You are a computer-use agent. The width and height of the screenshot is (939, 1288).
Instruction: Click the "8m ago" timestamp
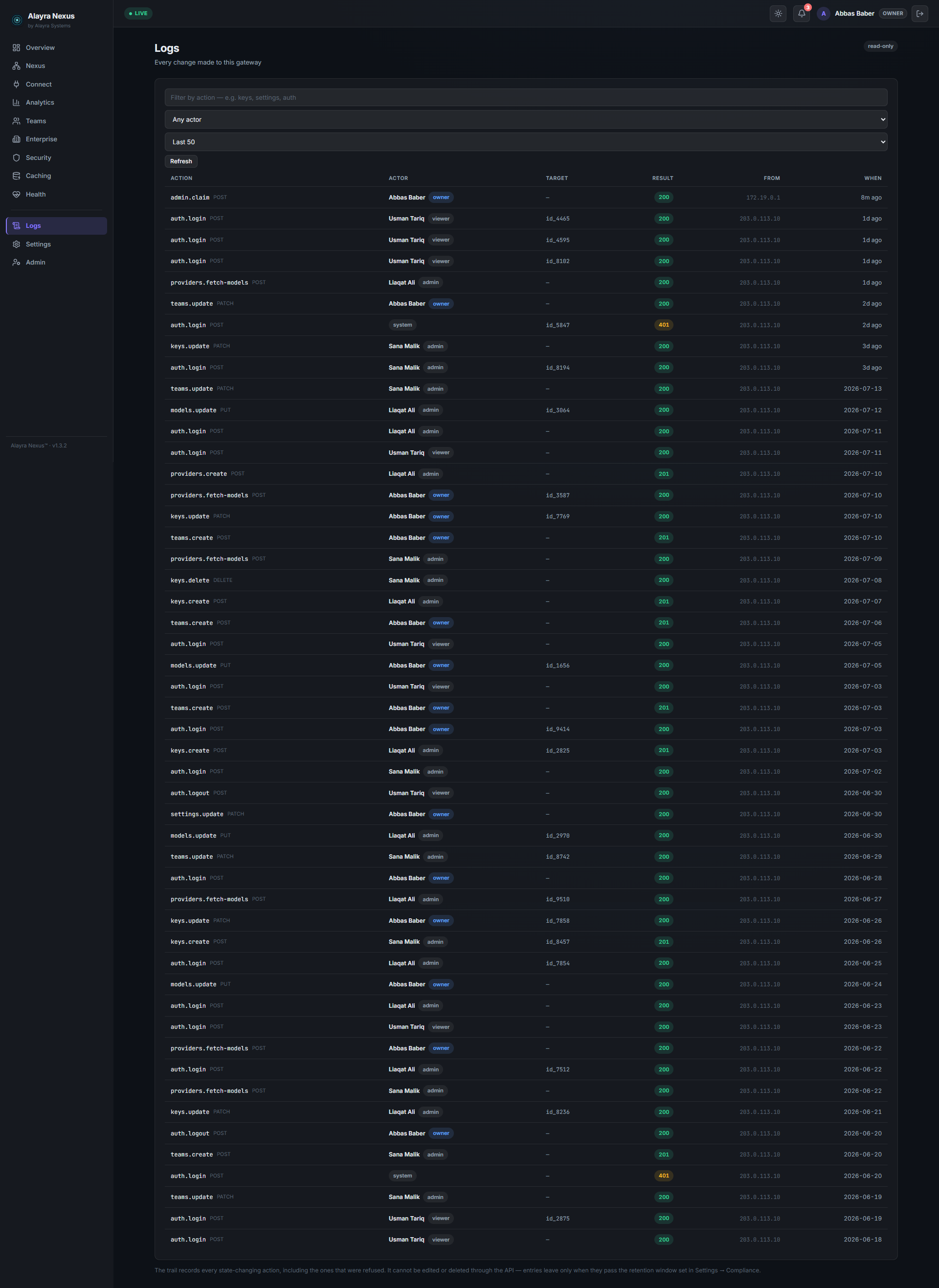coord(871,198)
